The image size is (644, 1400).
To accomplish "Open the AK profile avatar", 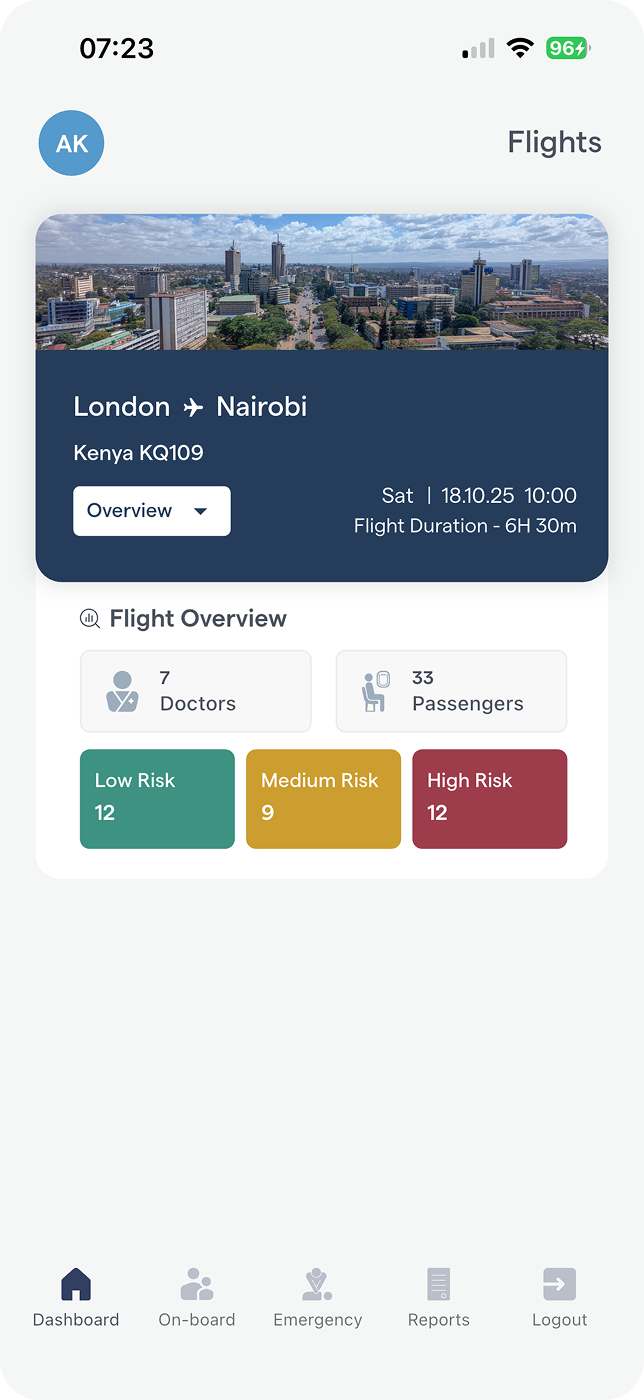I will pos(71,143).
